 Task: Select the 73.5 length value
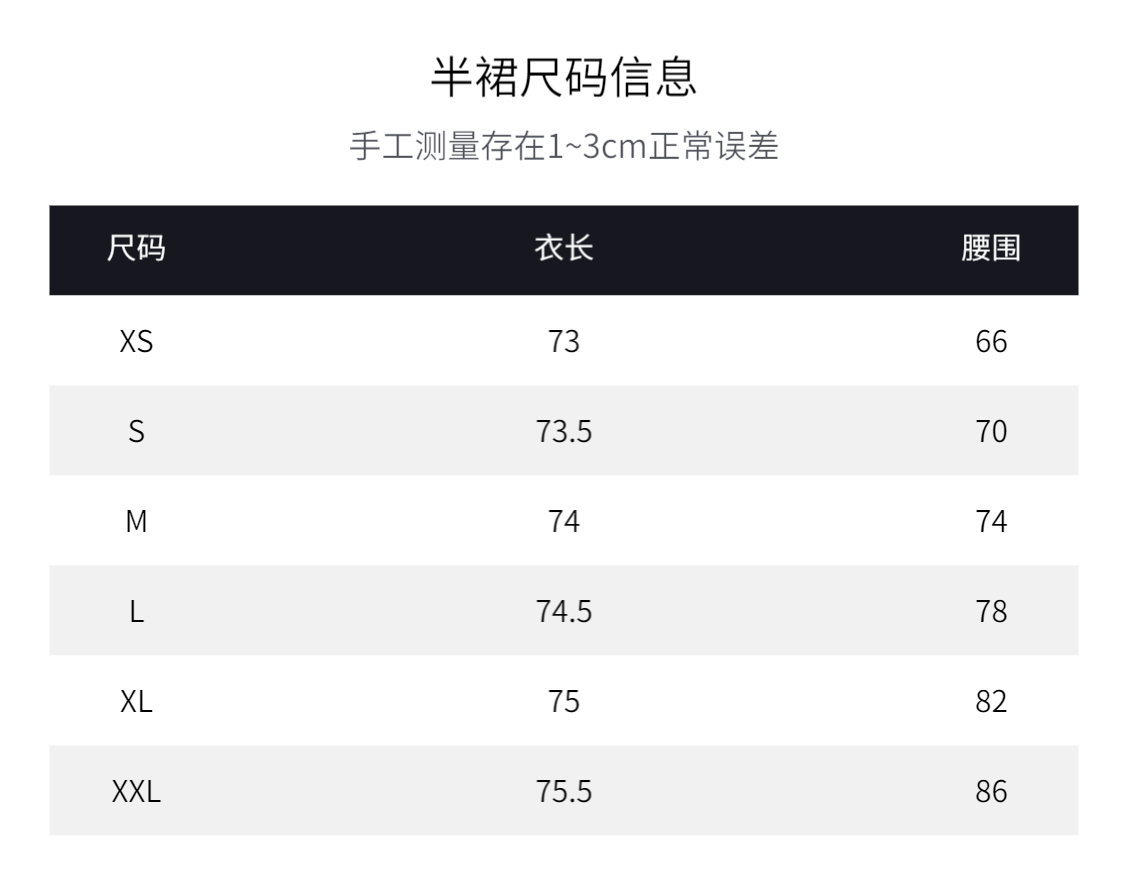[564, 432]
